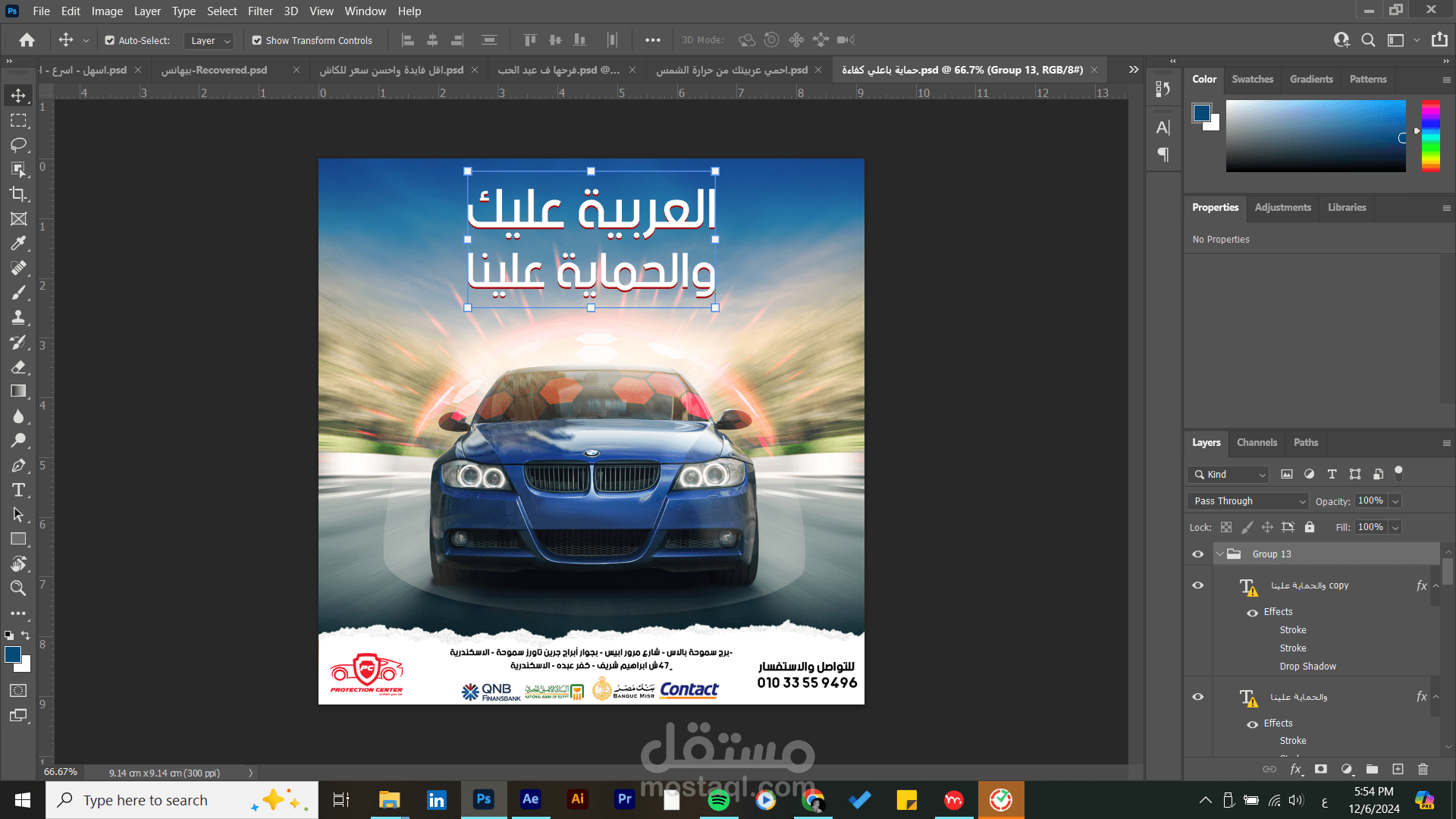Select the Clone Stamp tool
Screen dimensions: 1456x819
[x=18, y=318]
